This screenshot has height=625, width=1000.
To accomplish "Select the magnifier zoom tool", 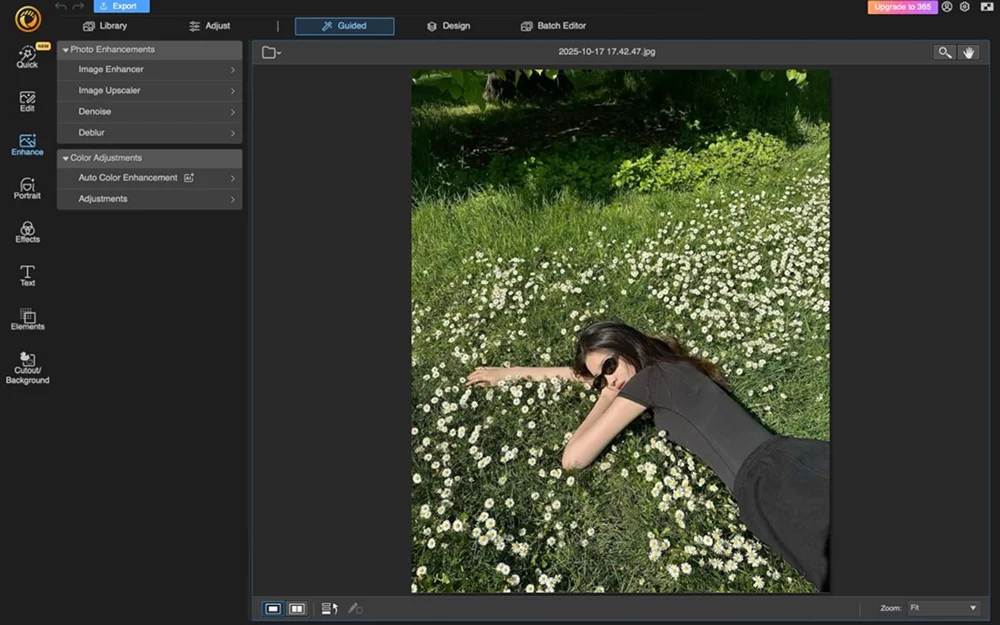I will click(943, 52).
